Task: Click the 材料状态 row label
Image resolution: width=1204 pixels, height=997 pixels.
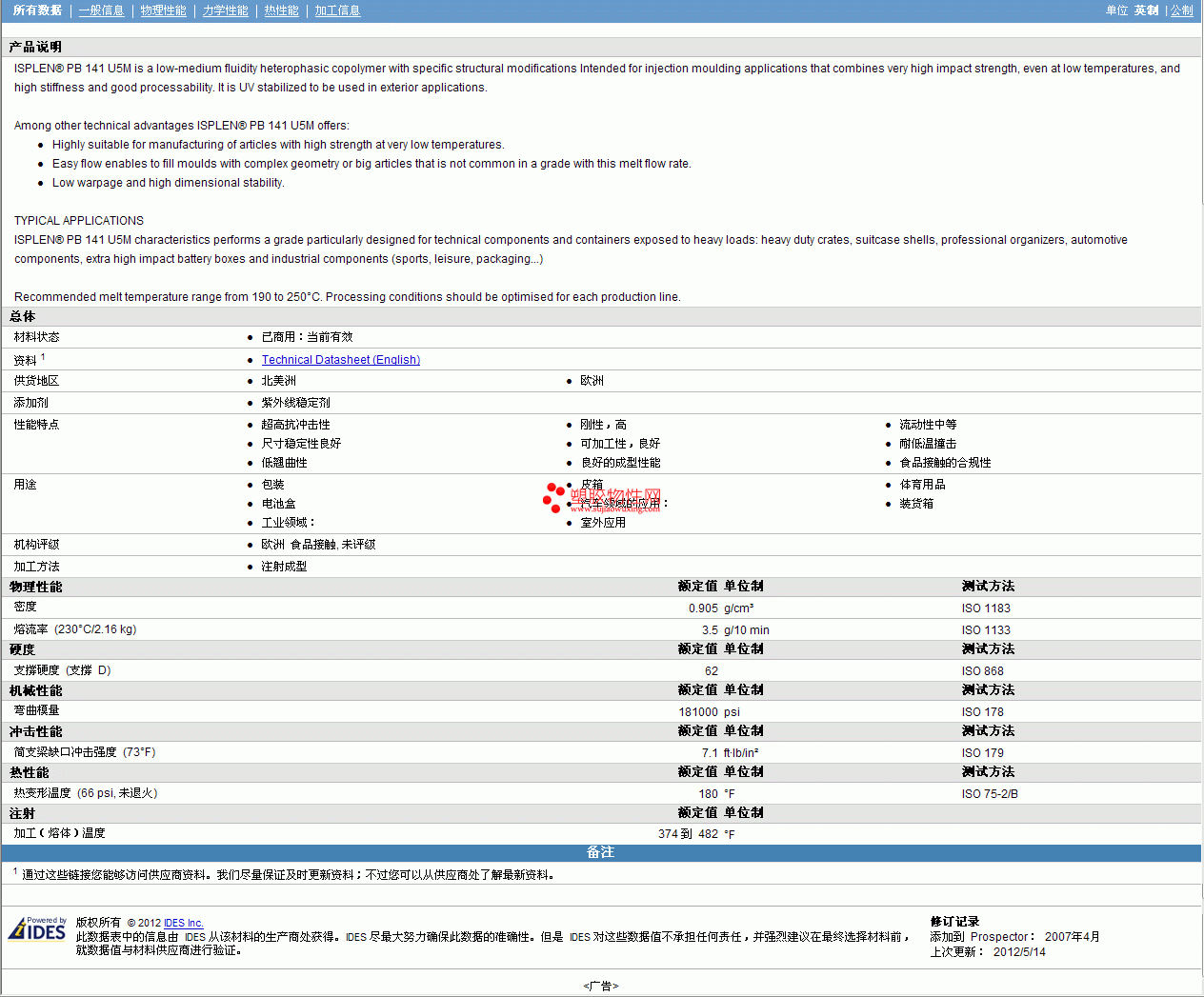Action: (36, 337)
